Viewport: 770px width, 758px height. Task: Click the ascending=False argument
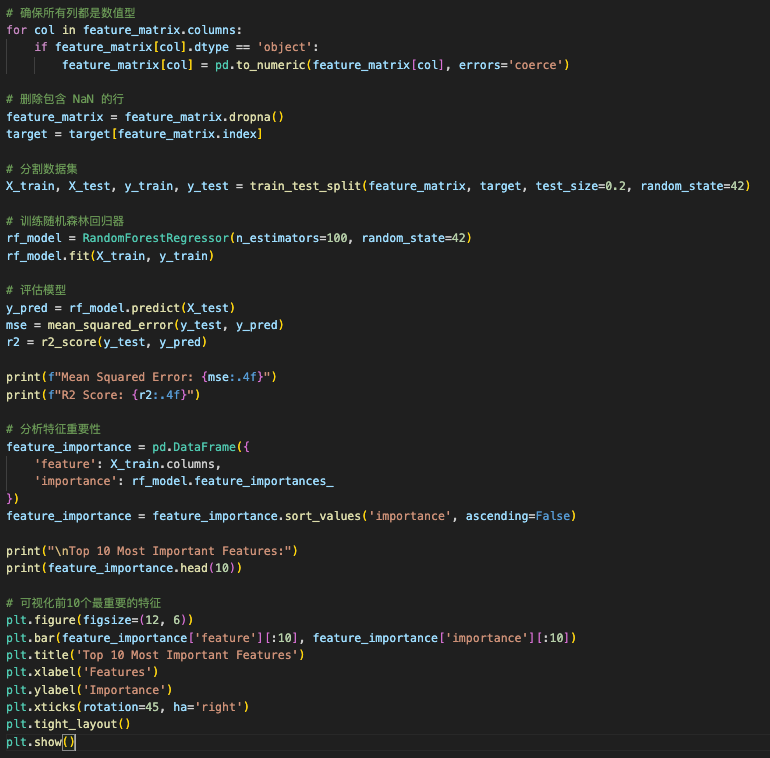(518, 516)
